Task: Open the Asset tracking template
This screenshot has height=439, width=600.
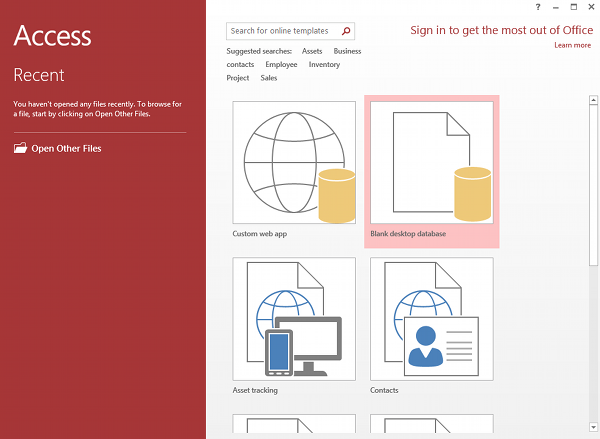Action: 294,319
